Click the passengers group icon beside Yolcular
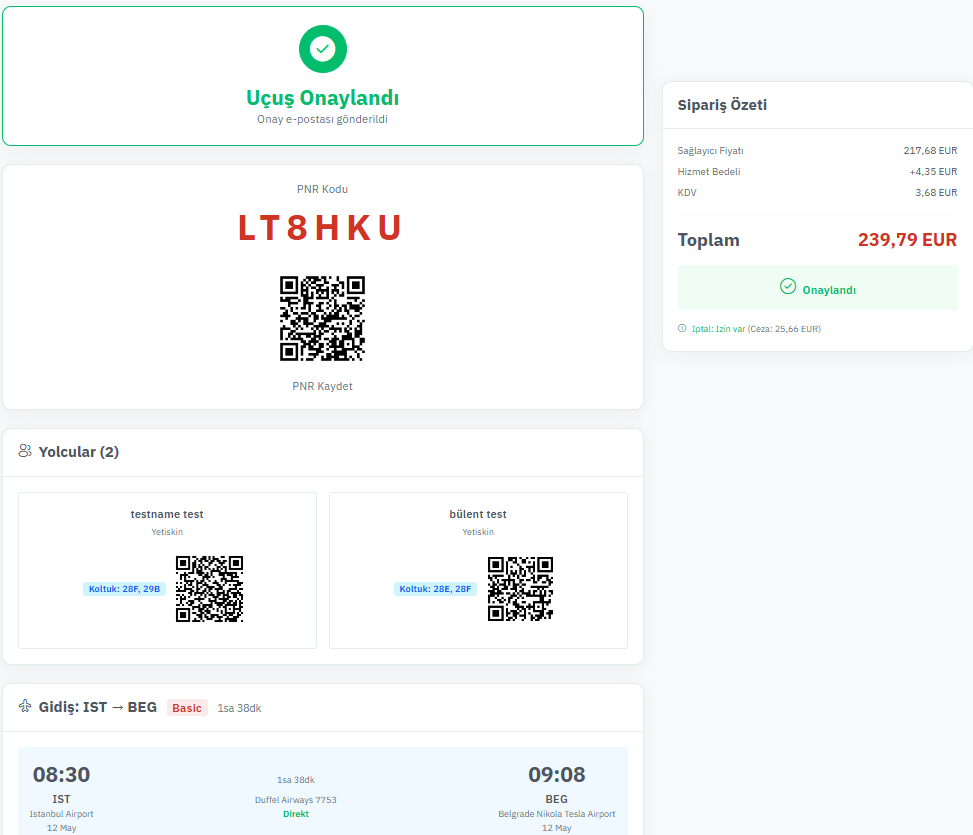Image resolution: width=973 pixels, height=835 pixels. click(25, 451)
